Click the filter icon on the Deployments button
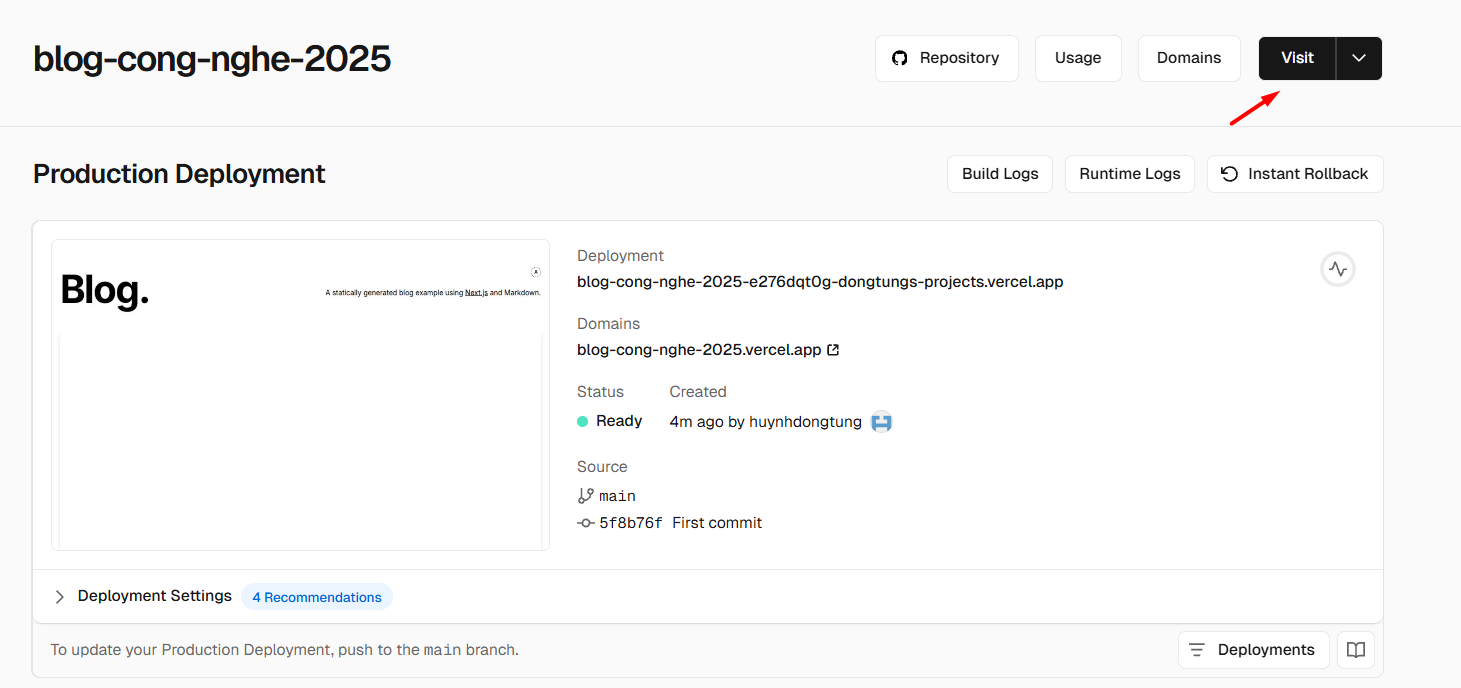Viewport: 1461px width, 688px height. click(1196, 649)
